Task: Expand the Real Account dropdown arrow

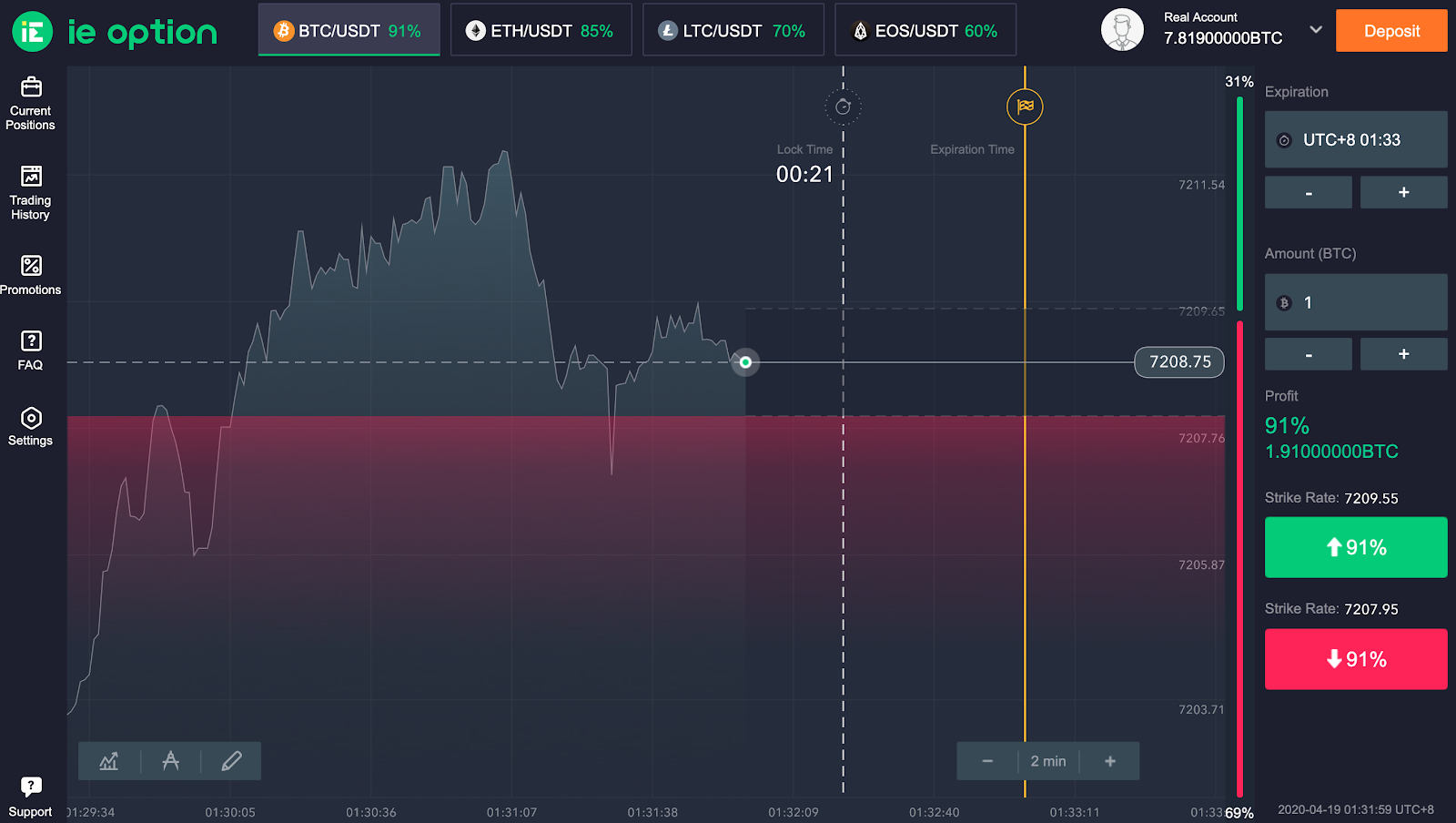Action: coord(1316,29)
